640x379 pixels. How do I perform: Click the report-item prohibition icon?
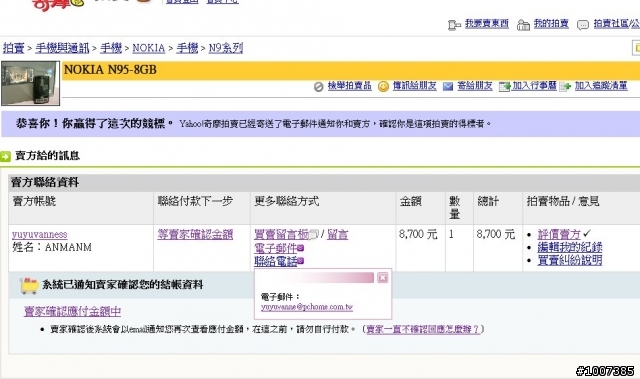318,86
